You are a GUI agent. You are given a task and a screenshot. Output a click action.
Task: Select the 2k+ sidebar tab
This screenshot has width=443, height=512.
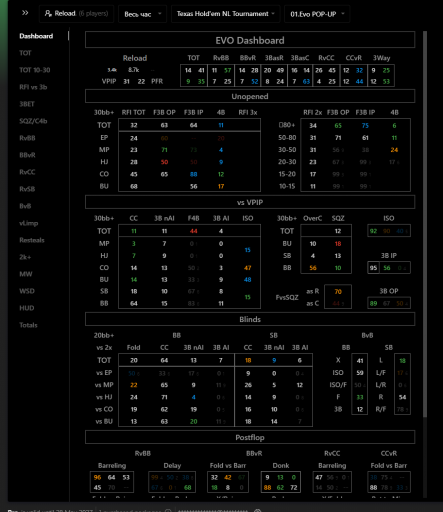tap(25, 257)
